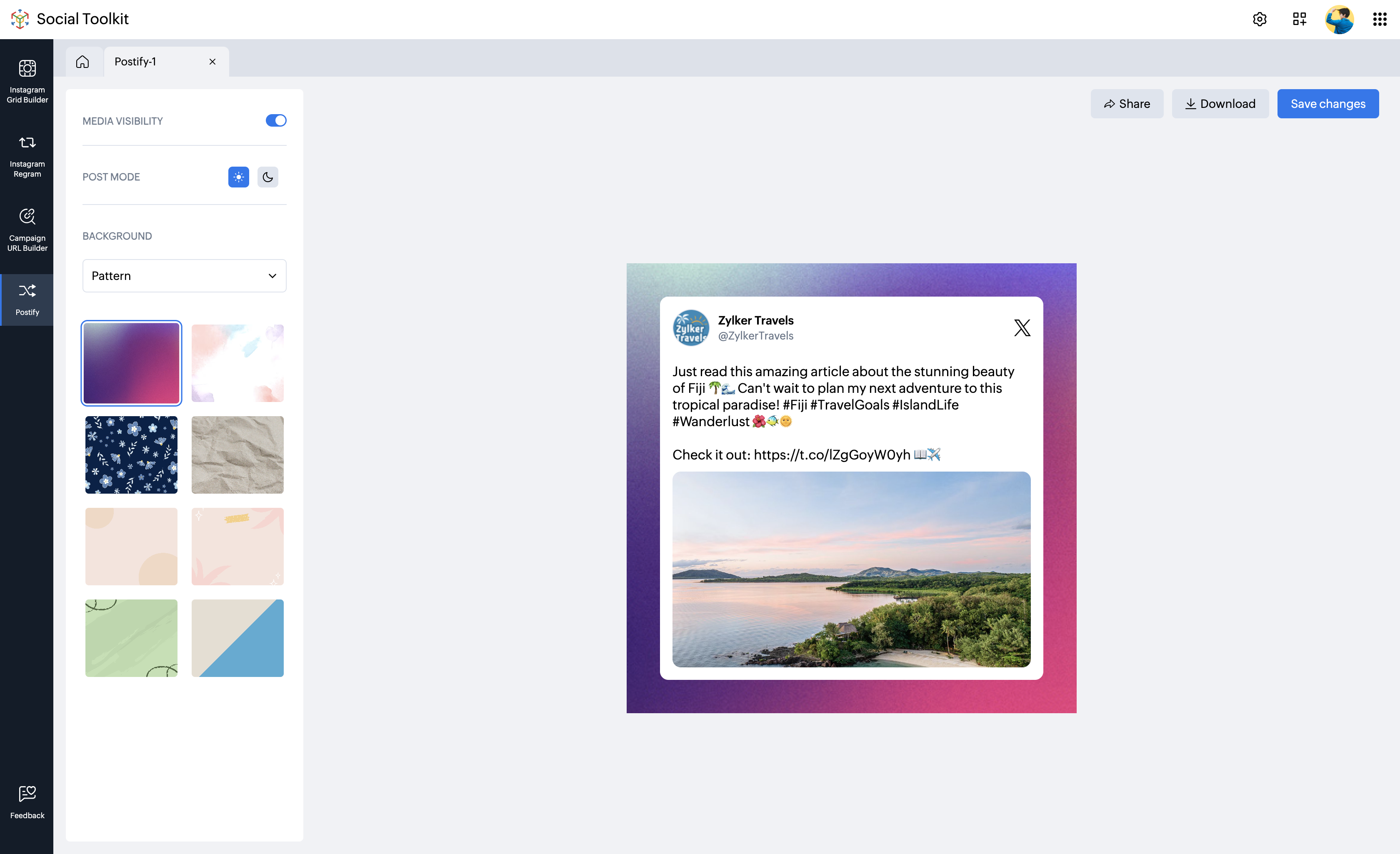Select the Postify sidebar tool

tap(27, 300)
